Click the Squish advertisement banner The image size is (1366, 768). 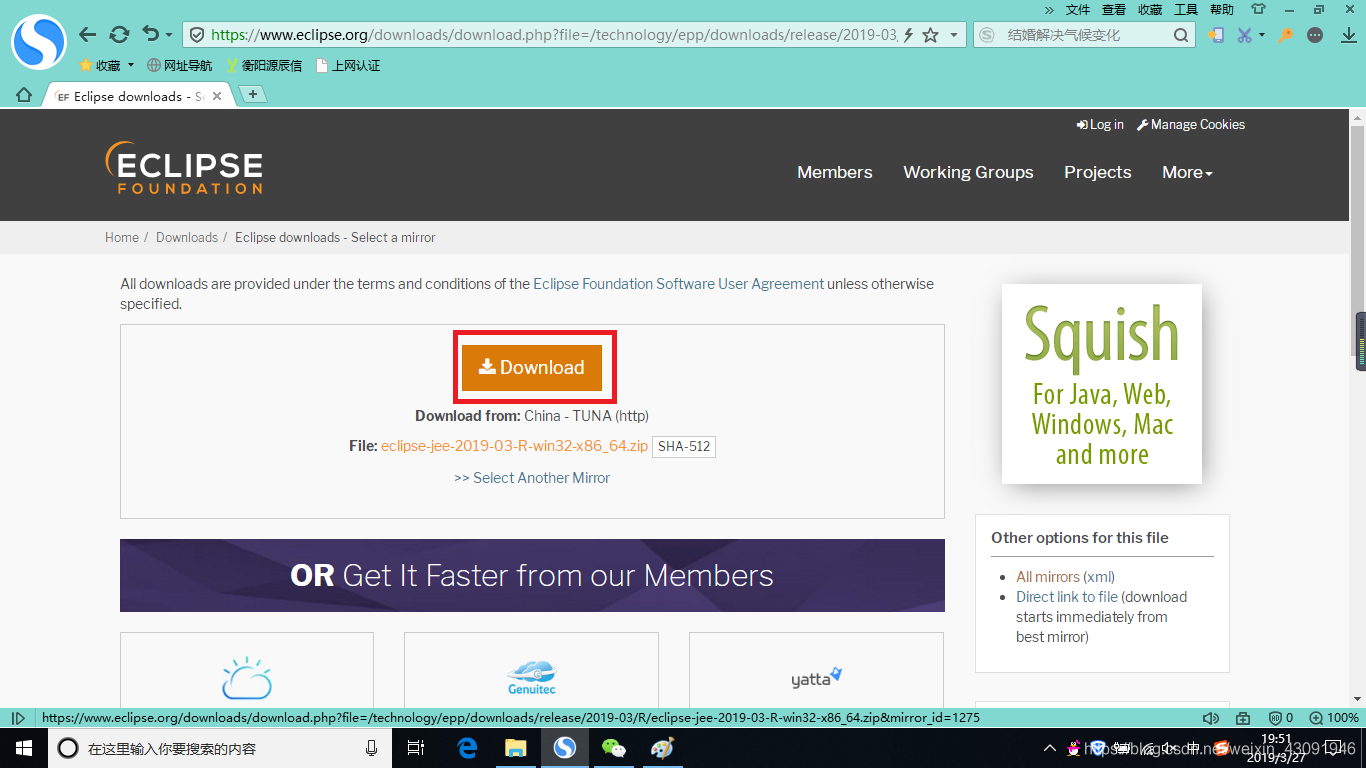(1102, 384)
